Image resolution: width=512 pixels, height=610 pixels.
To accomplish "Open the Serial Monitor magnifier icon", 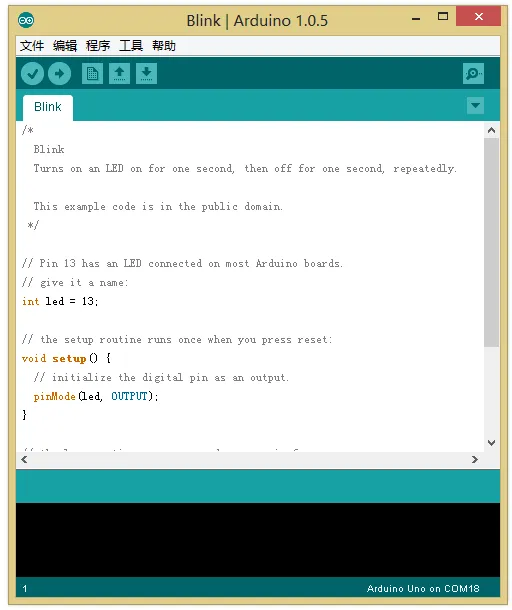I will 473,74.
